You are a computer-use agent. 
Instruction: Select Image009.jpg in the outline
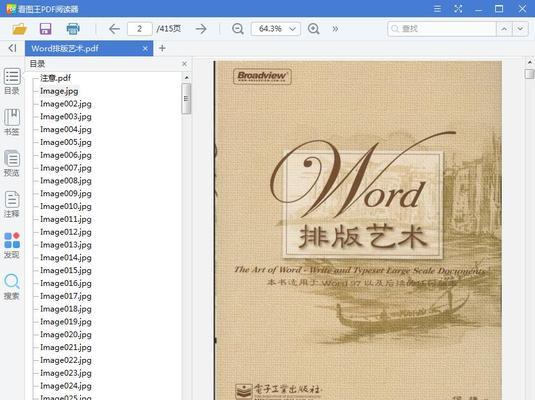(x=66, y=194)
